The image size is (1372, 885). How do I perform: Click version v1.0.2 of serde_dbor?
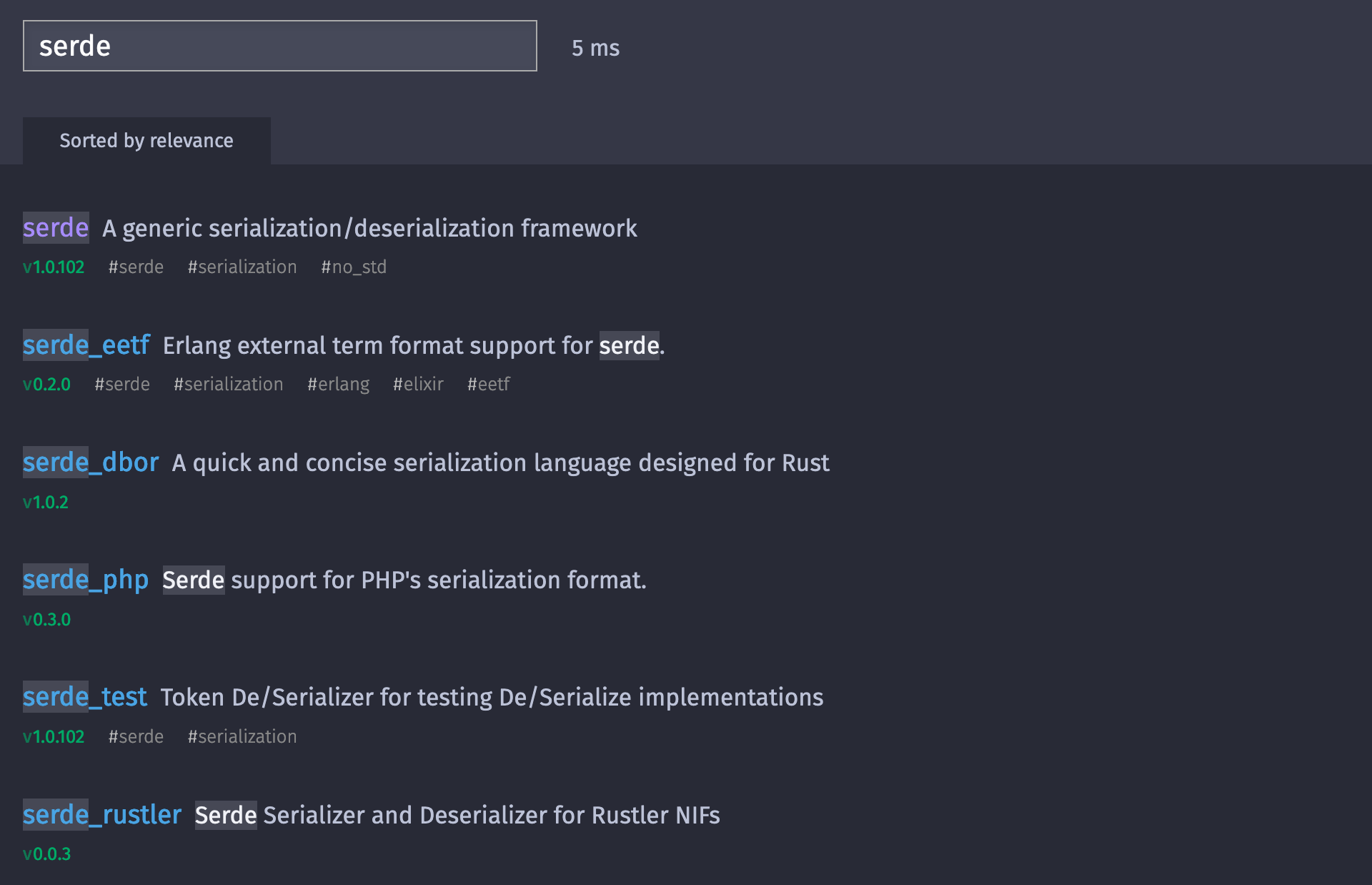coord(46,503)
